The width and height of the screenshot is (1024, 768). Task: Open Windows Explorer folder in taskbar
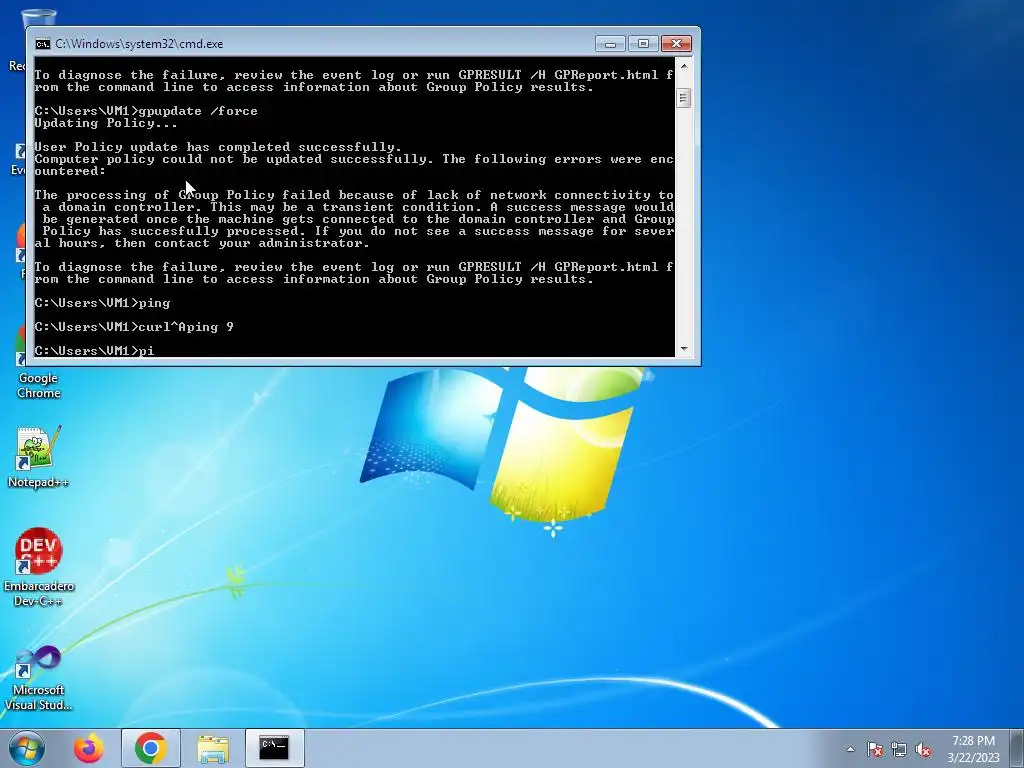click(x=213, y=748)
